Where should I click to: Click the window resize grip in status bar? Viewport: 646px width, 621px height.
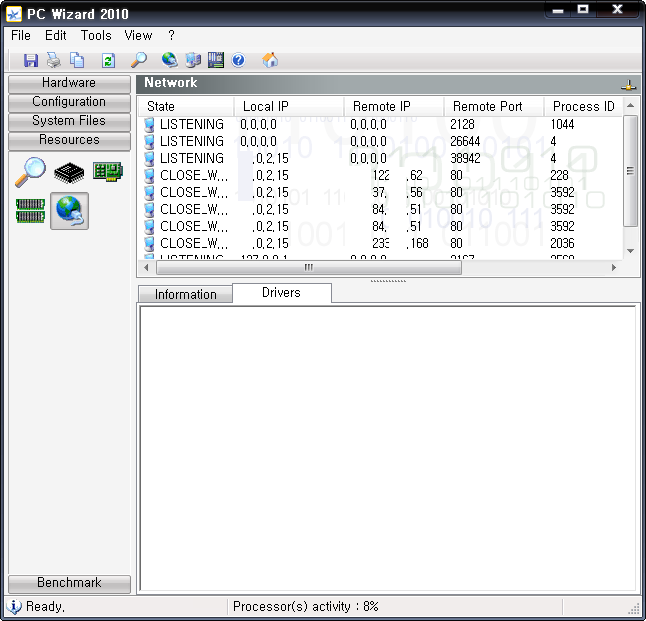(x=633, y=609)
